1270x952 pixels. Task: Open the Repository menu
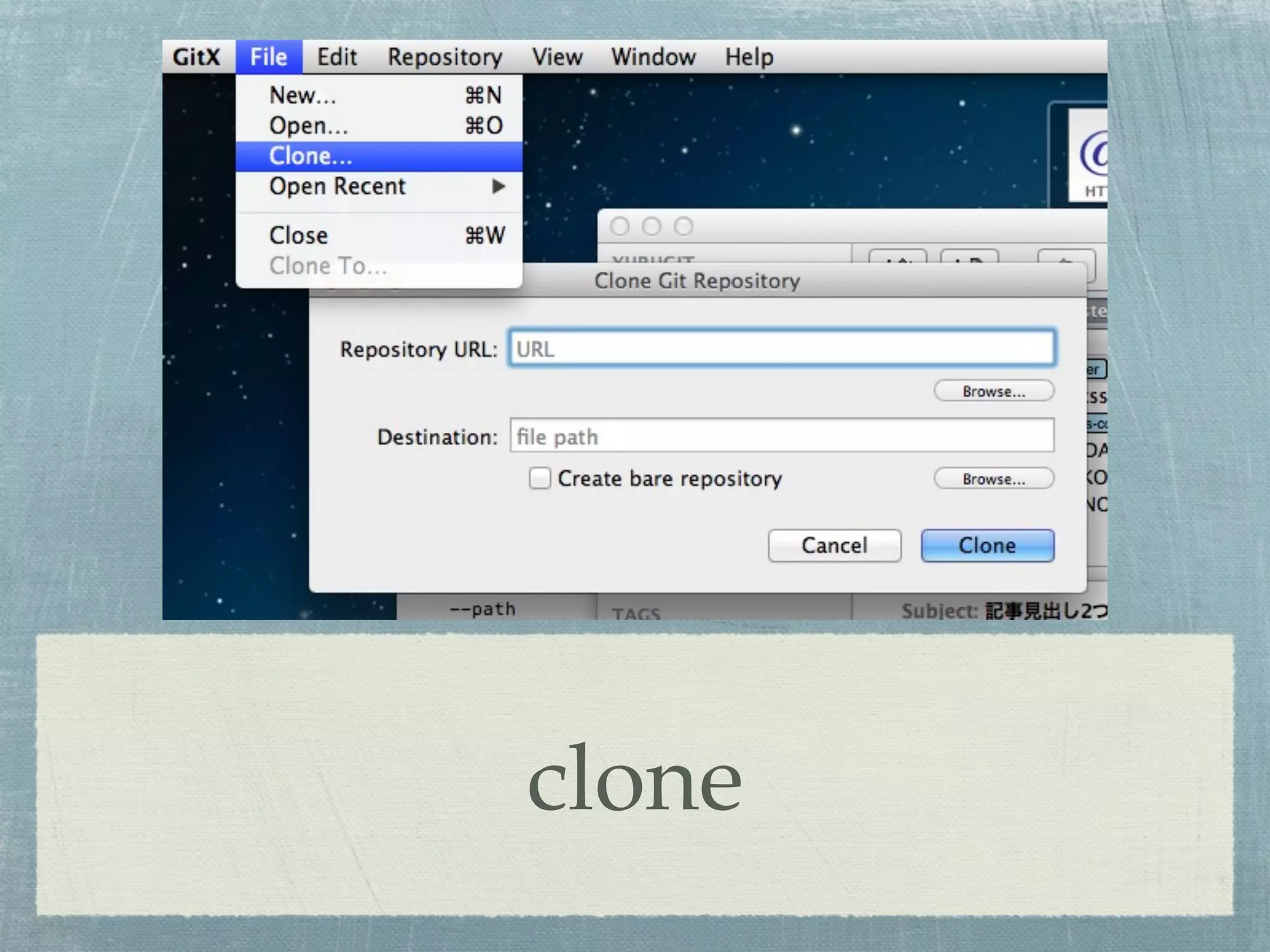[445, 57]
